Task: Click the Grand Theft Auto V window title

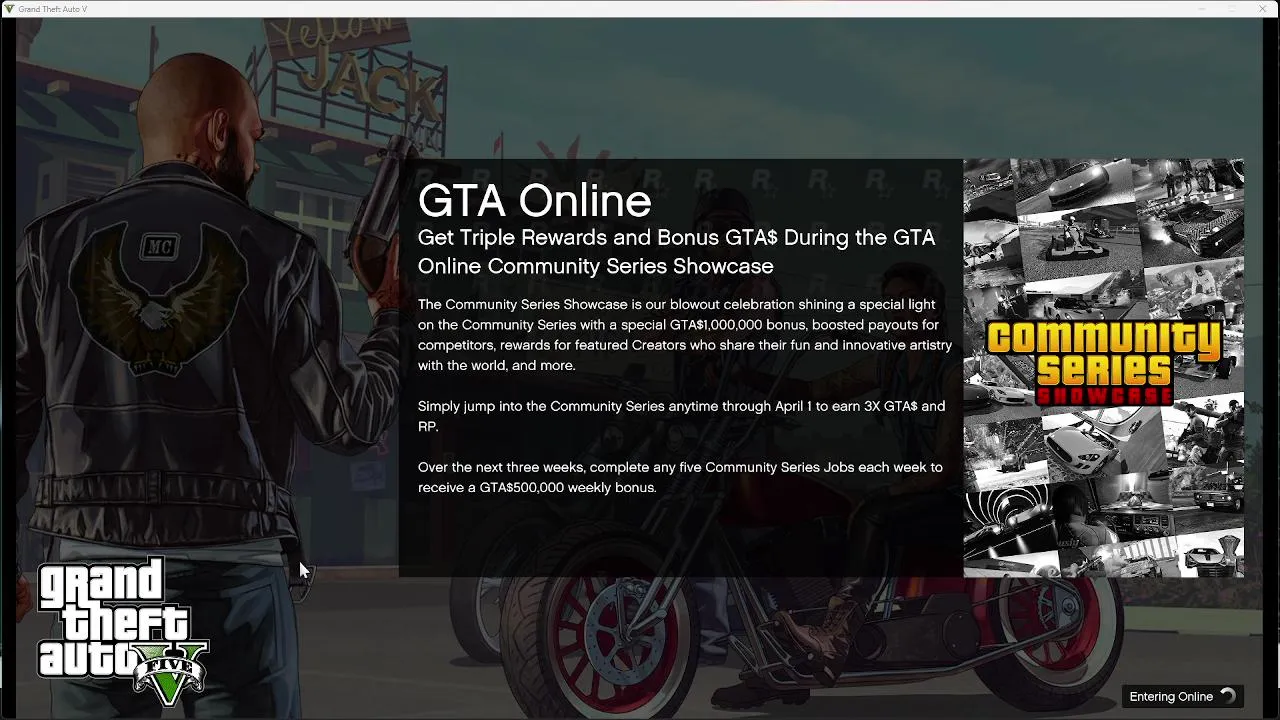Action: click(x=53, y=9)
